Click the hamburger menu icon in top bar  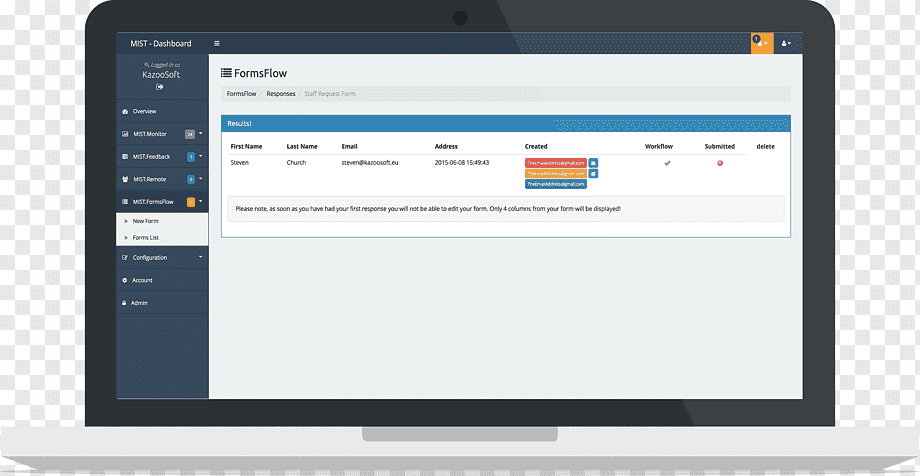217,43
